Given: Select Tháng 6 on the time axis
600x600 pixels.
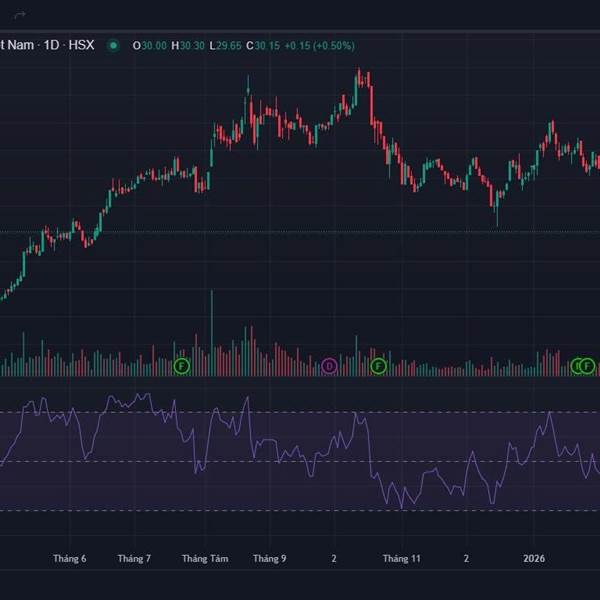Looking at the screenshot, I should (70, 559).
